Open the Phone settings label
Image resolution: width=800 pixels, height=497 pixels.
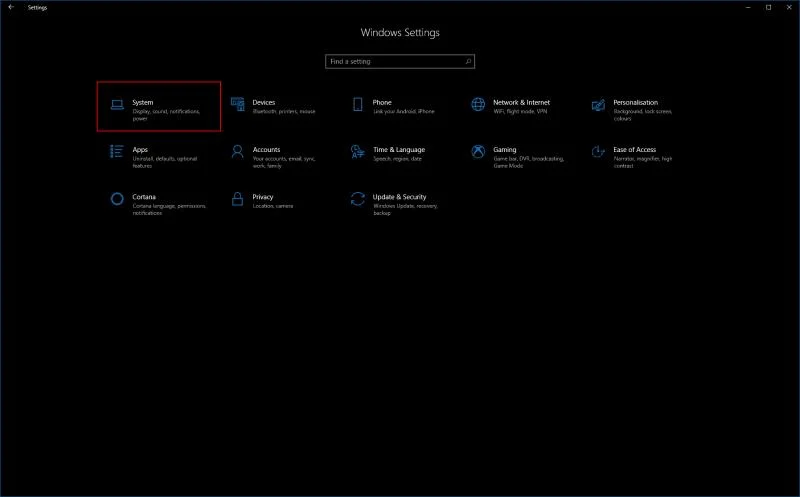[x=382, y=103]
